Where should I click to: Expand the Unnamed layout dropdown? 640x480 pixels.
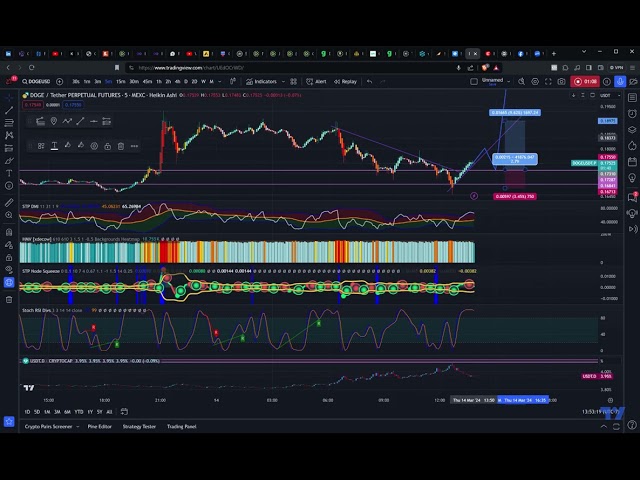[x=494, y=81]
